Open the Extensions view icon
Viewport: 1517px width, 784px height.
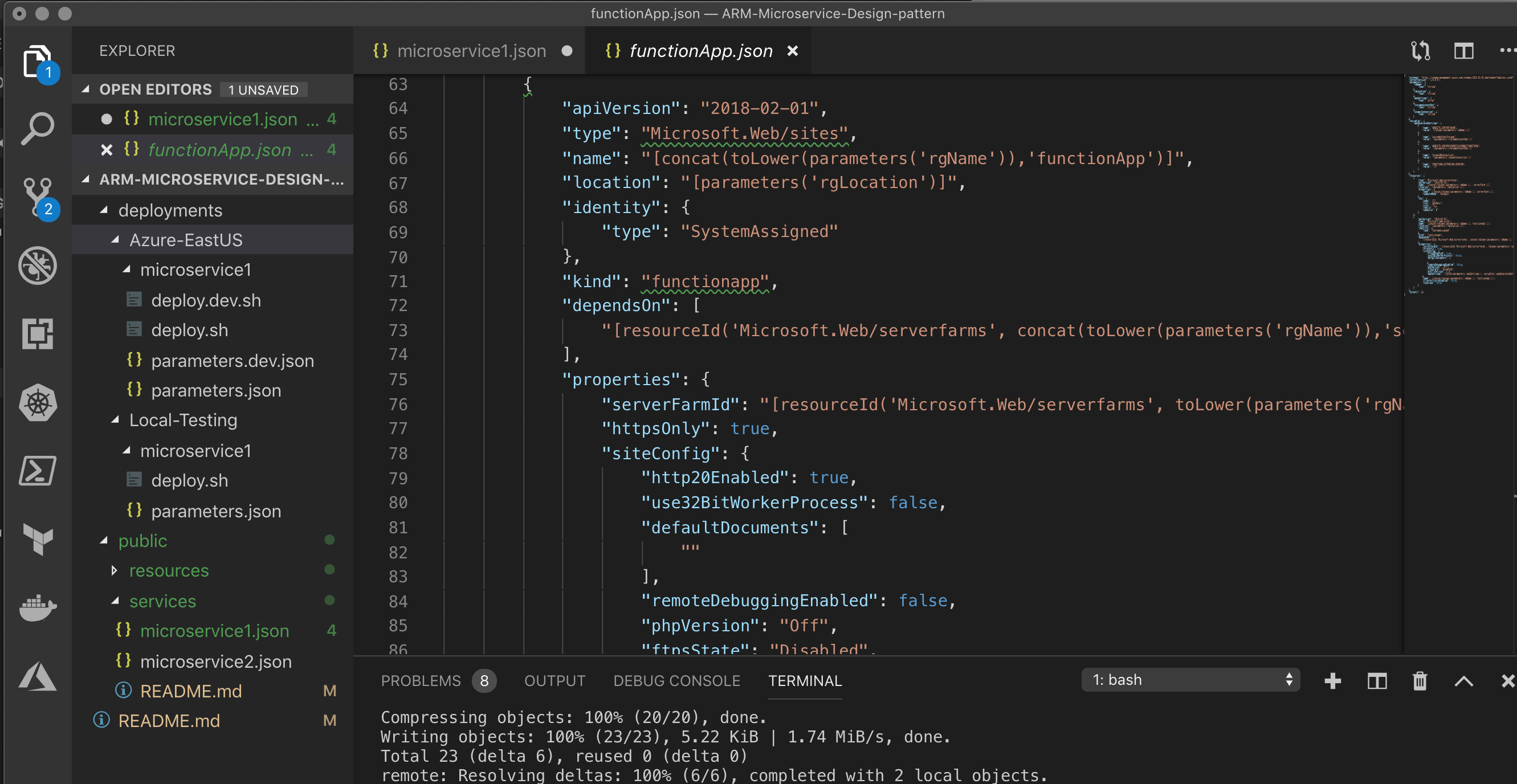(38, 334)
